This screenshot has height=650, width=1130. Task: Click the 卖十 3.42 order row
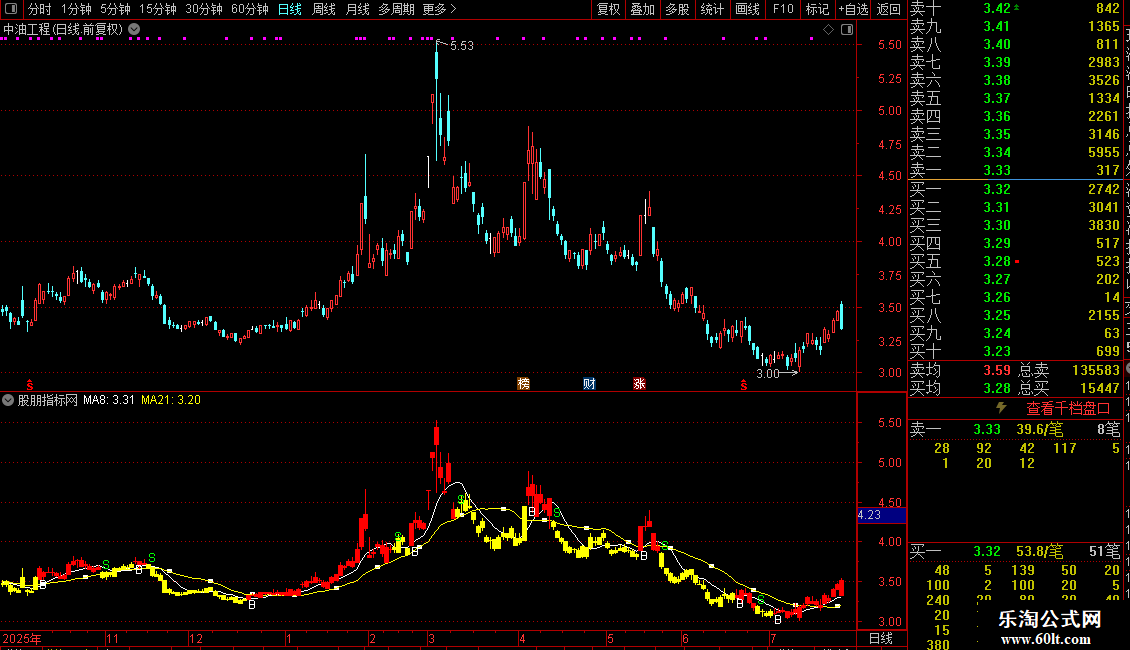pos(1015,8)
